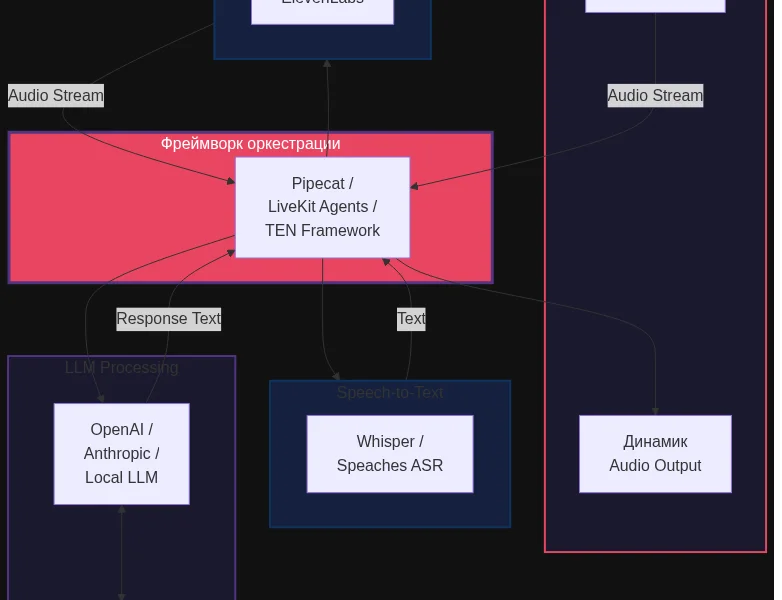
Task: Click the partially visible node at top right
Action: [655, 6]
